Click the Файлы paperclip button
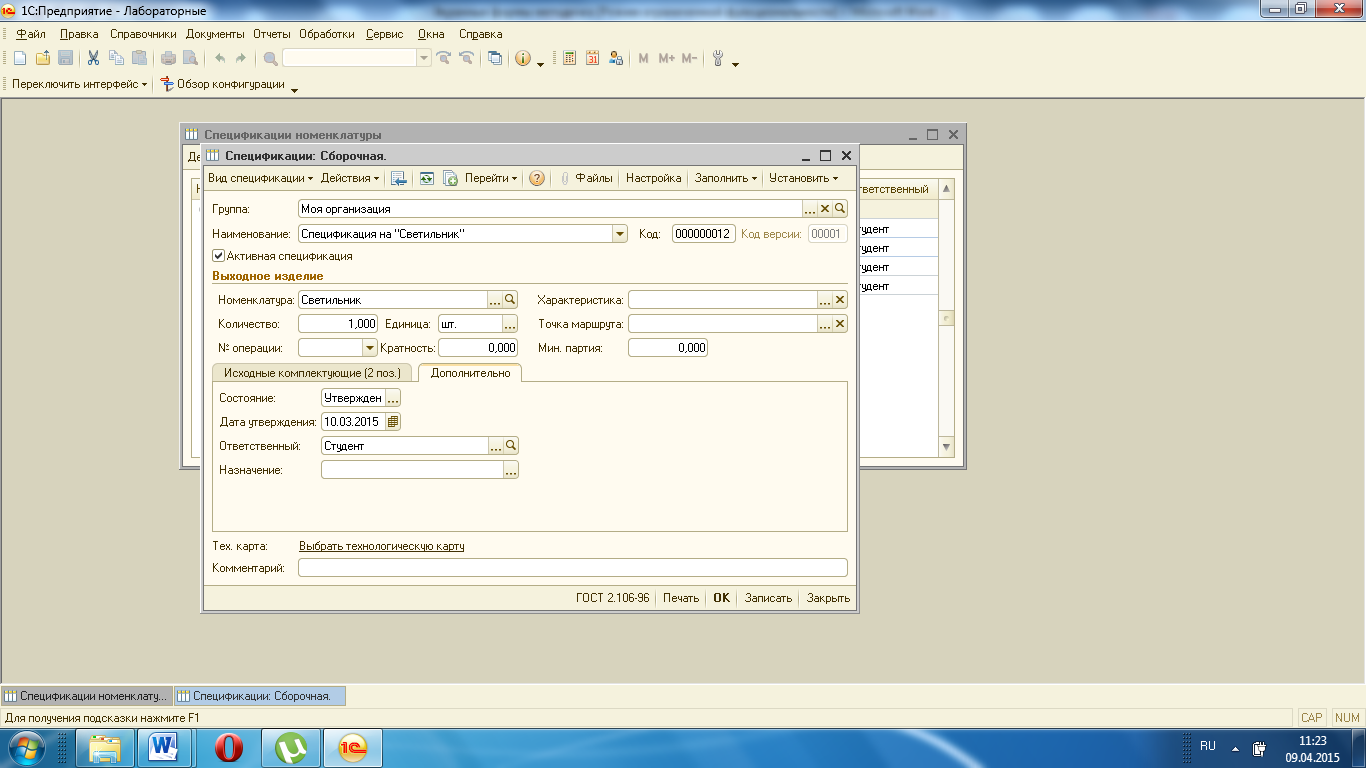 click(x=587, y=178)
